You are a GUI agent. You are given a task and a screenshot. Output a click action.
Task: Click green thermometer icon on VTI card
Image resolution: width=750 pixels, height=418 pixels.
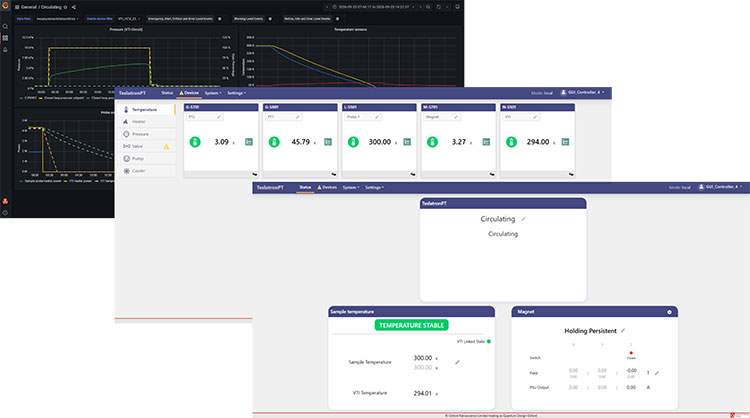(511, 142)
